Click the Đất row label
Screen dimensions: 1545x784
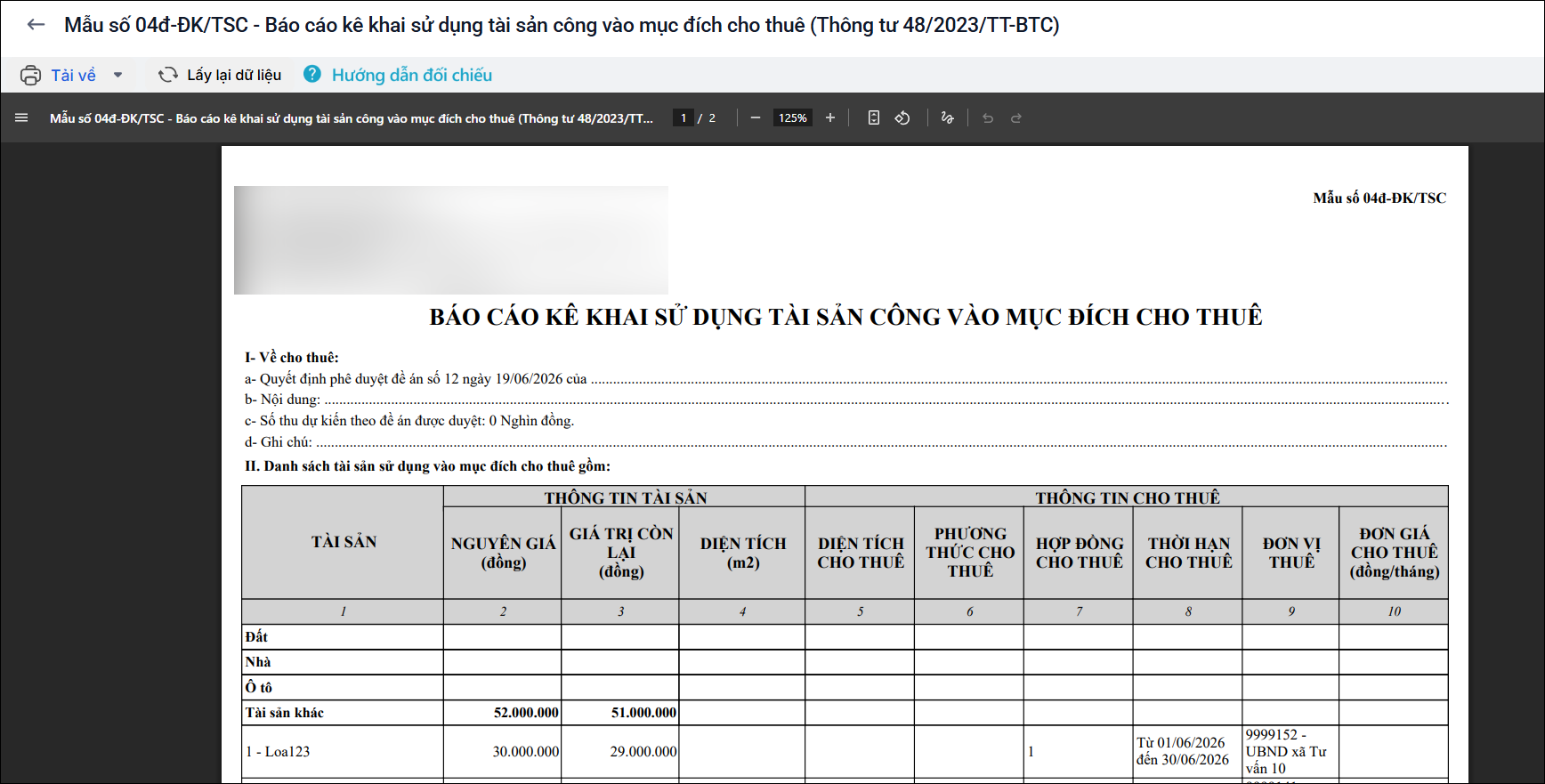click(256, 636)
